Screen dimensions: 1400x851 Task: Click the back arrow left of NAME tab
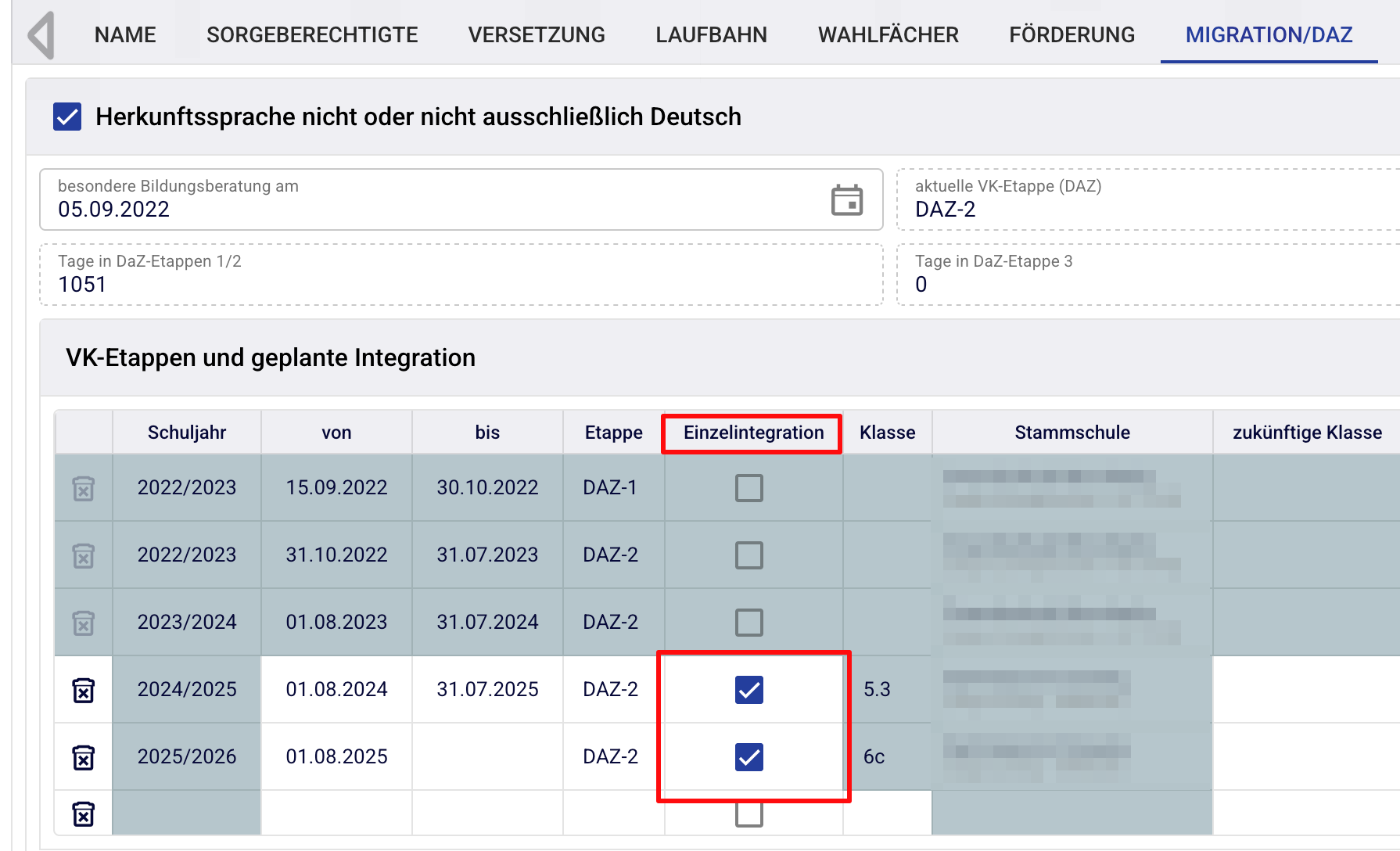(x=41, y=35)
